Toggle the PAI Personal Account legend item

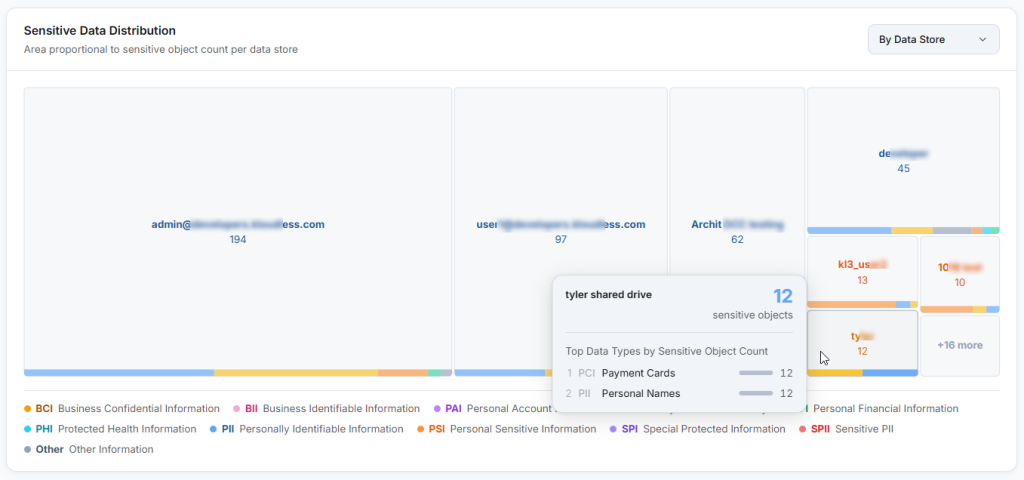pyautogui.click(x=493, y=409)
